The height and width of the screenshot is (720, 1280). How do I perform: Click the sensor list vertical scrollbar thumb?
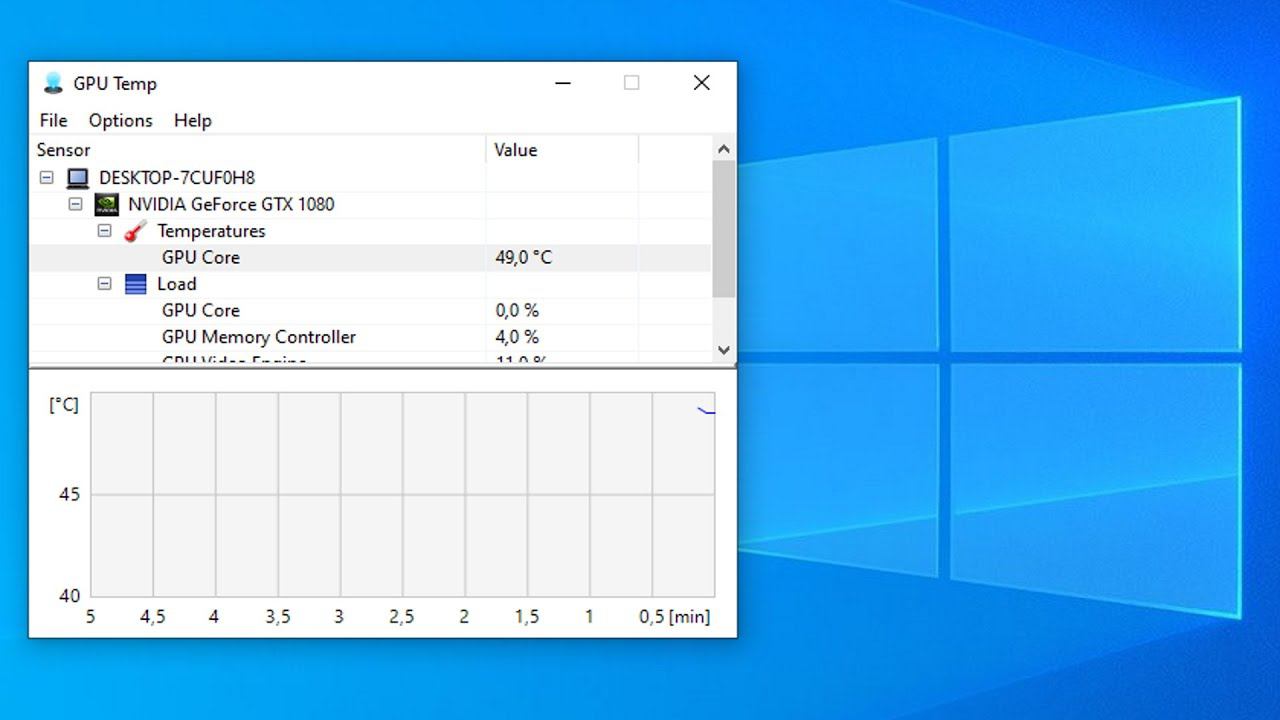(724, 228)
